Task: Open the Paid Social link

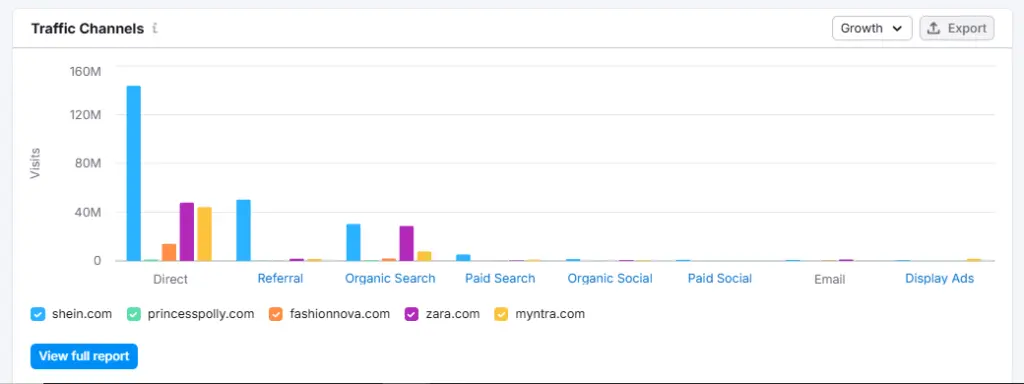Action: (x=720, y=278)
